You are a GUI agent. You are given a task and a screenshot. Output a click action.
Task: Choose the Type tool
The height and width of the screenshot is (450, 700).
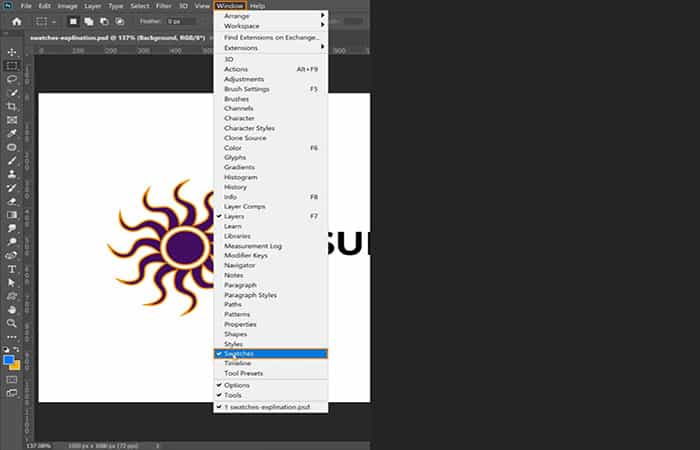click(12, 269)
